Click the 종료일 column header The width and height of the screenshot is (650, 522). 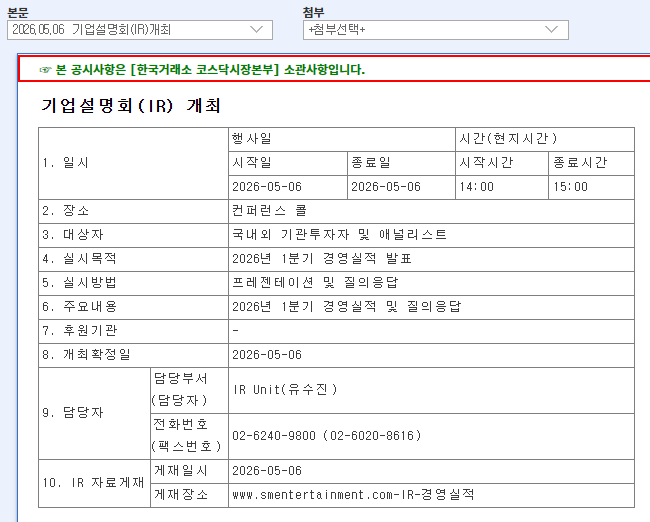401,163
